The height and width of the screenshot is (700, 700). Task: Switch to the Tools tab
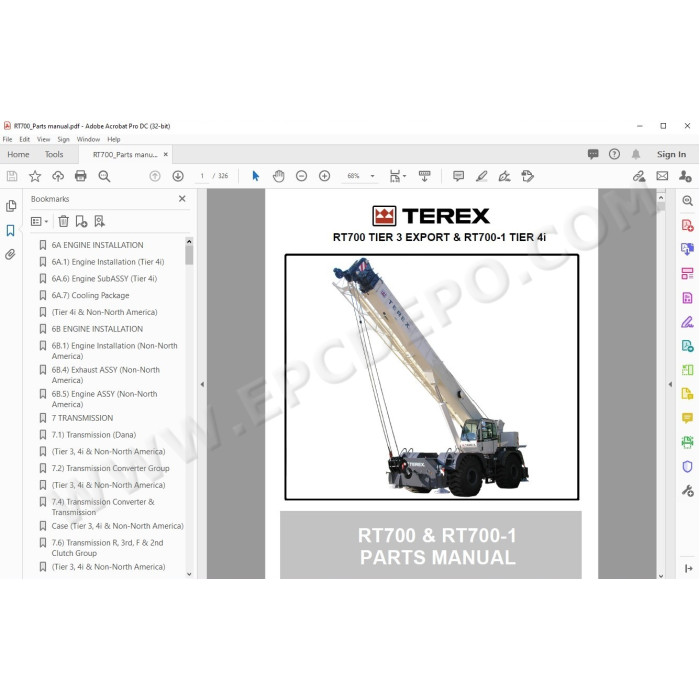54,154
